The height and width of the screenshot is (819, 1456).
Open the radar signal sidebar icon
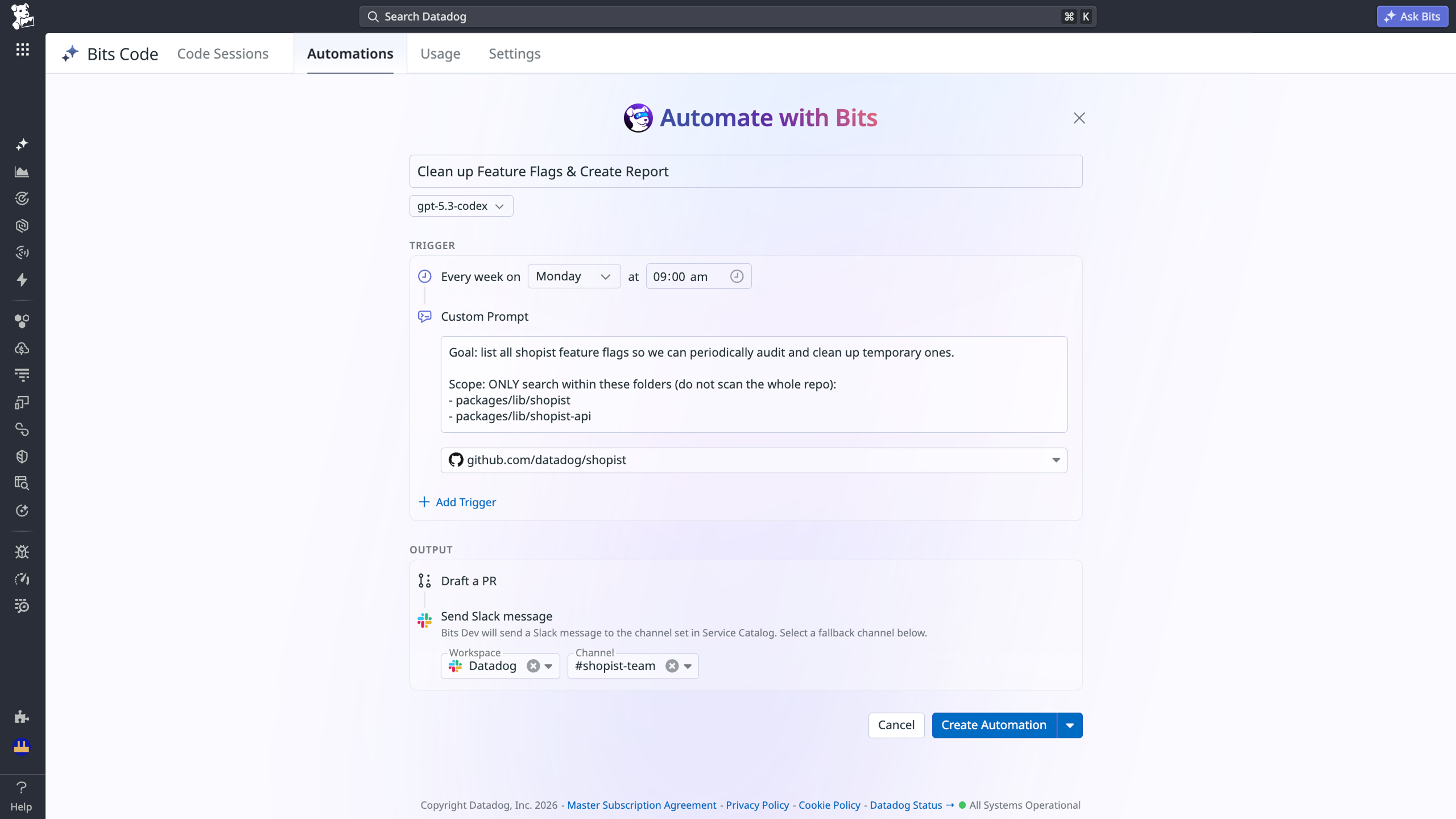(x=22, y=253)
